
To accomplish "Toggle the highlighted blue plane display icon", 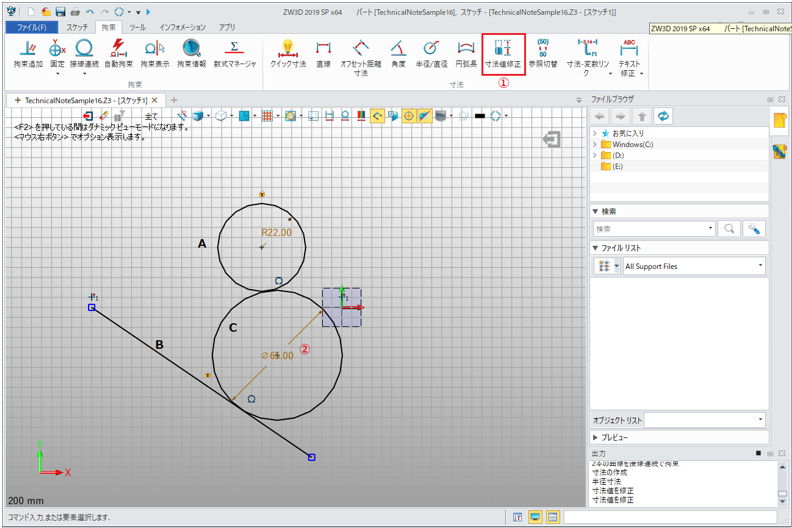I will coord(424,116).
